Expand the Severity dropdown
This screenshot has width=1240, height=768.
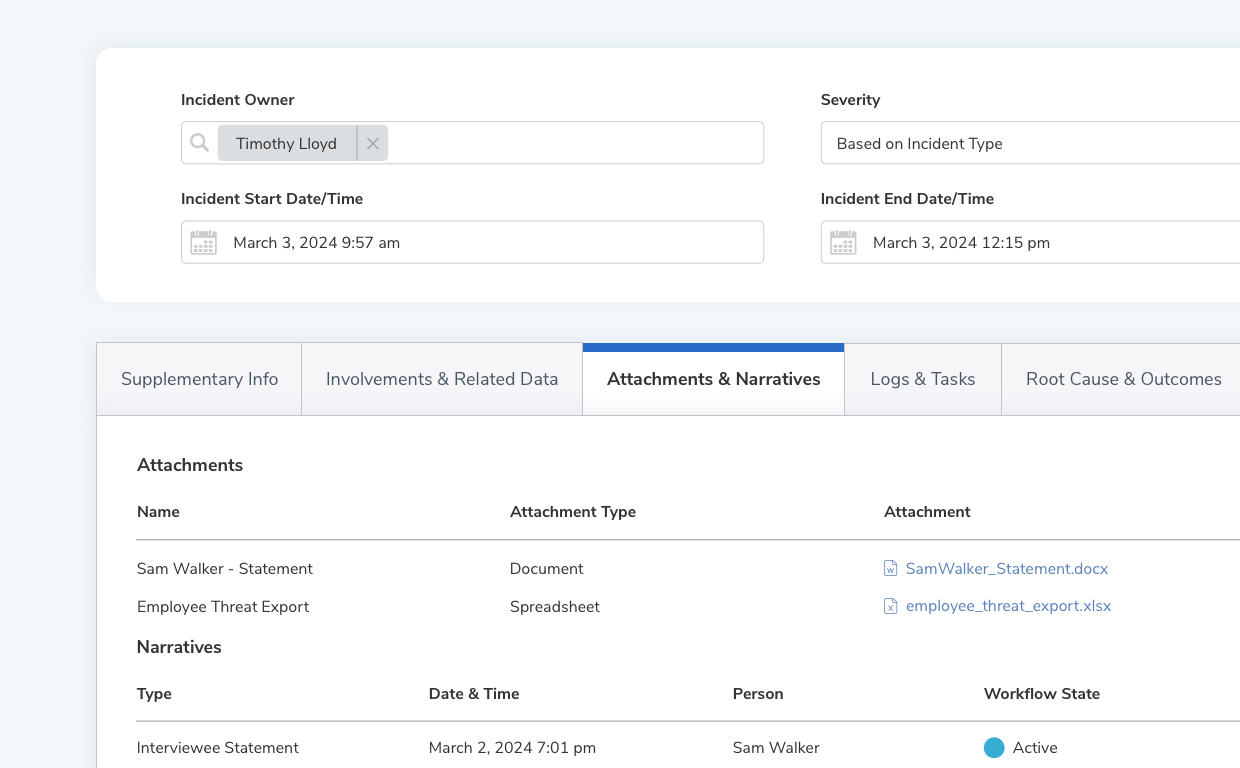click(1030, 143)
